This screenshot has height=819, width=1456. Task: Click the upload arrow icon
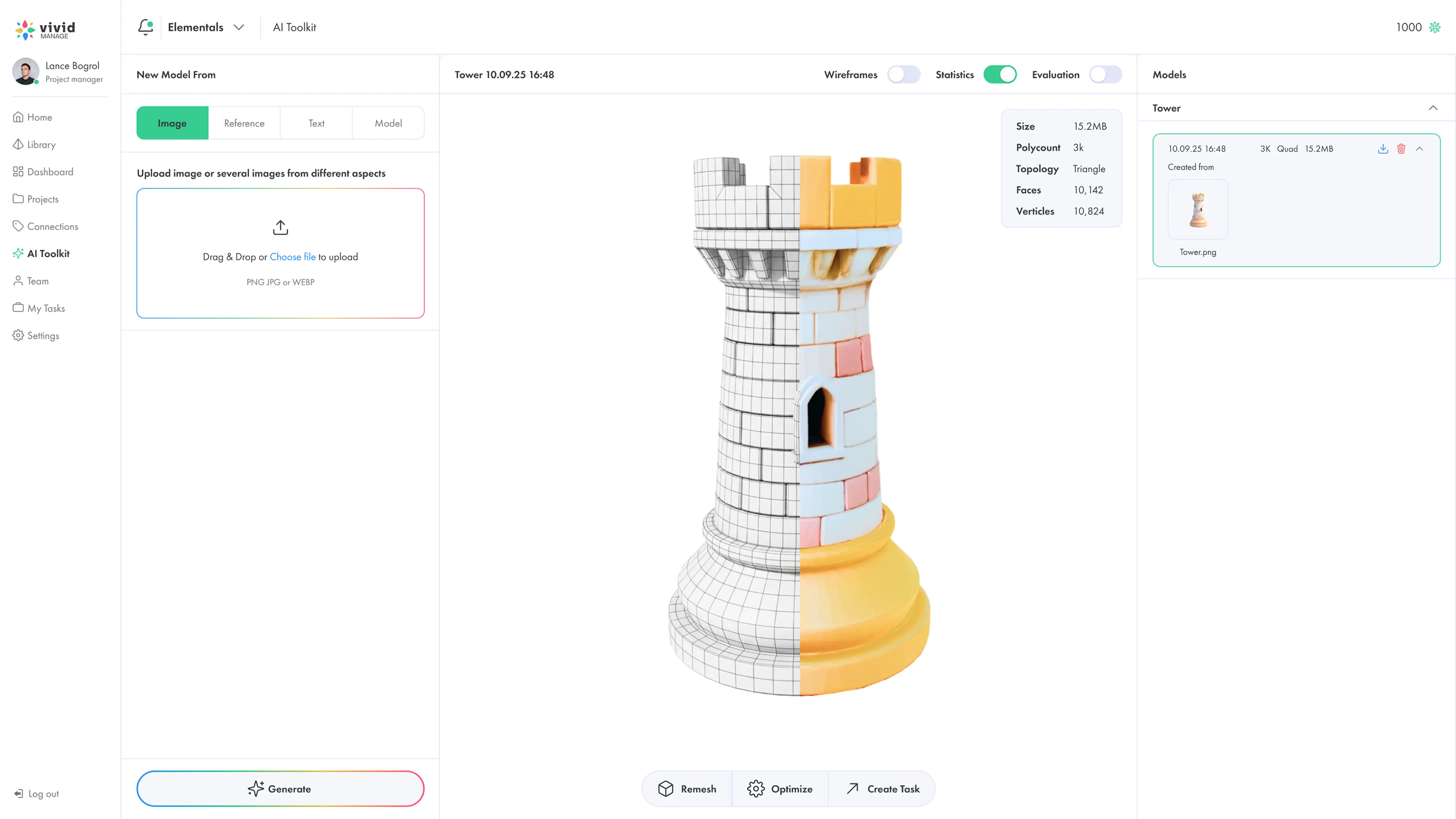[280, 227]
